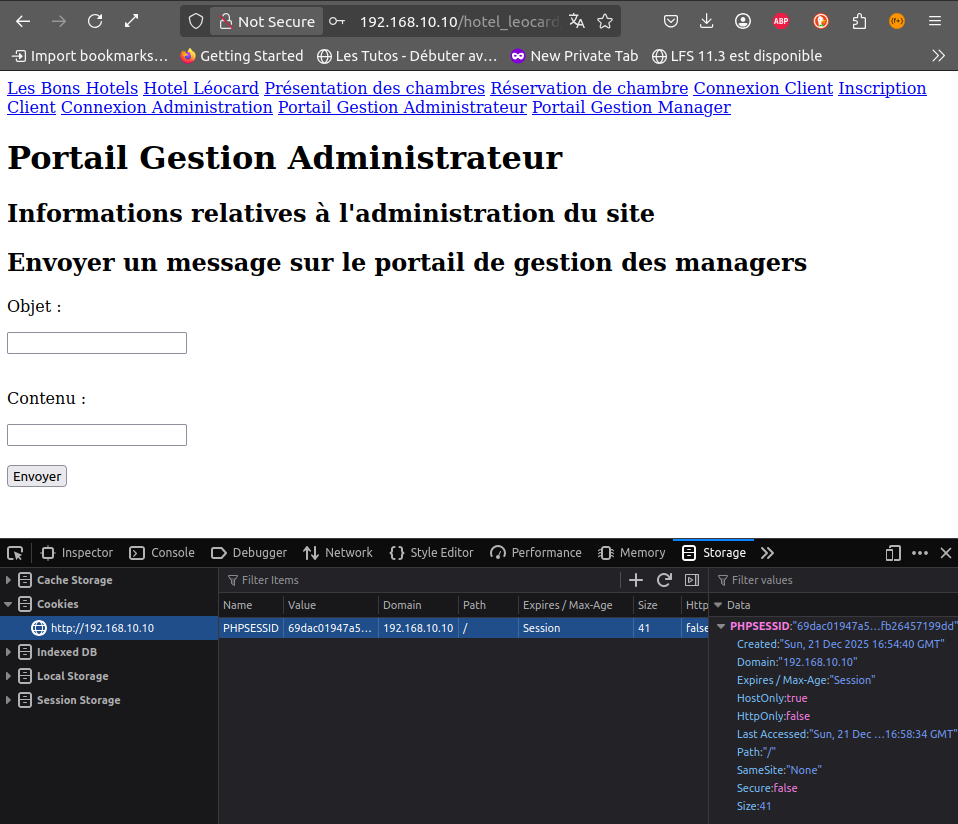Screen dimensions: 958x824
Task: Click the Objet text input field
Action: [x=97, y=343]
